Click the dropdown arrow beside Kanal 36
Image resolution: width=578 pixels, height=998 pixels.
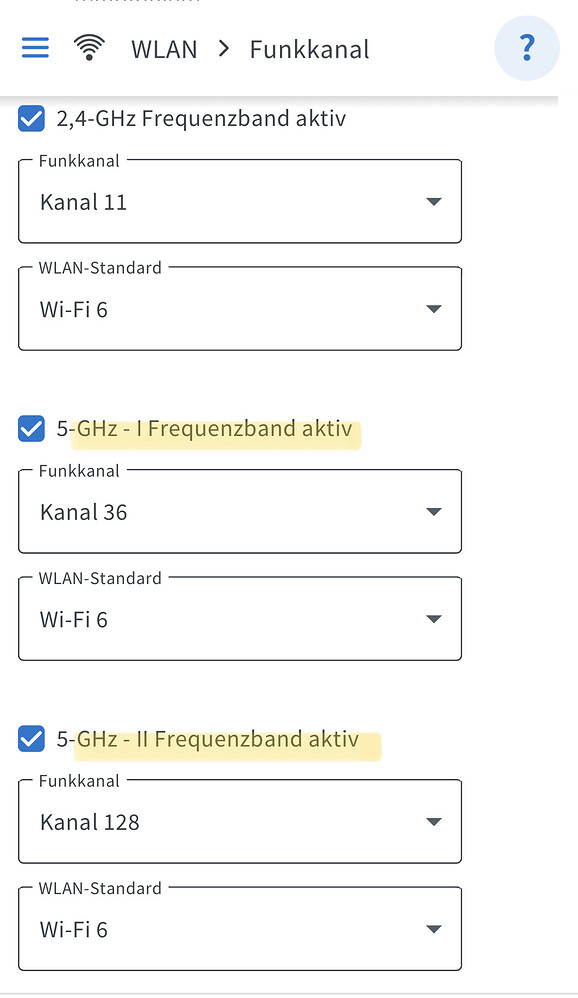point(434,511)
